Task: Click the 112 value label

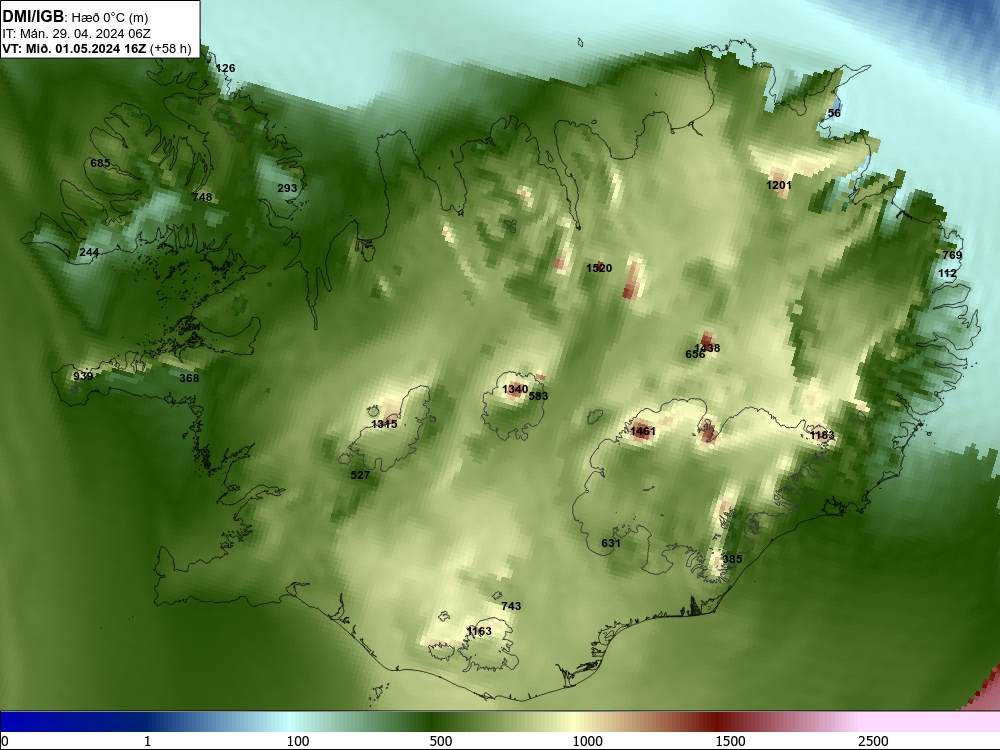Action: [x=947, y=274]
